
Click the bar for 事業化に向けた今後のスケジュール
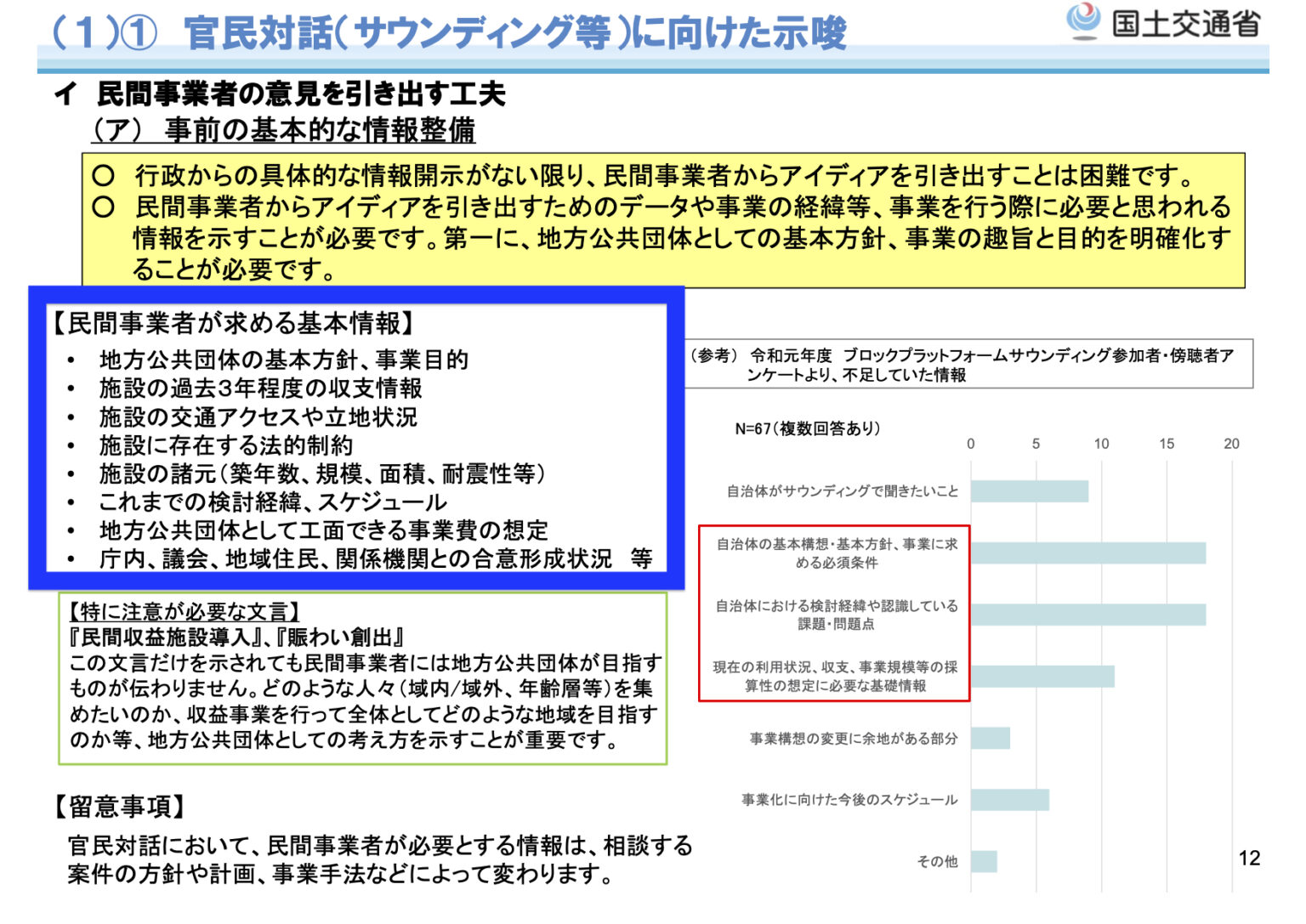coord(1010,800)
